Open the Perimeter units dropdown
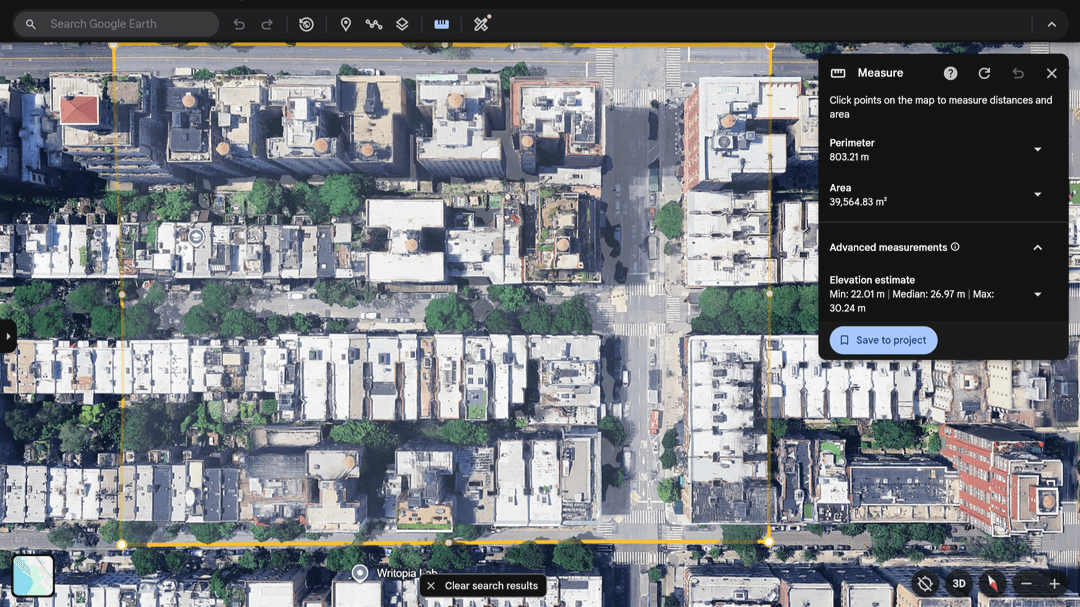 tap(1037, 150)
